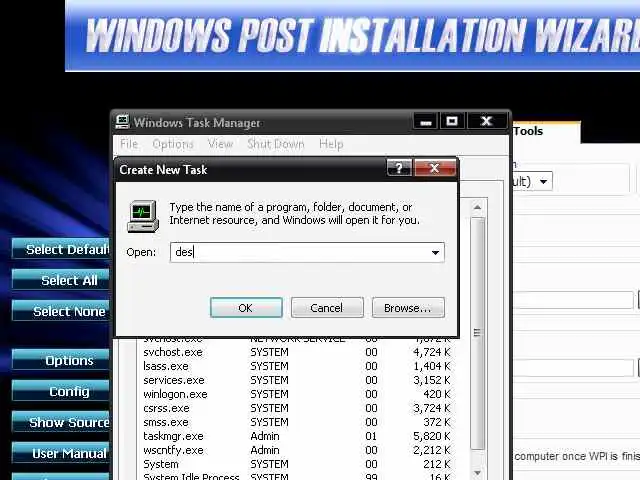This screenshot has height=480, width=640.
Task: Select the System process row
Action: coord(297,464)
